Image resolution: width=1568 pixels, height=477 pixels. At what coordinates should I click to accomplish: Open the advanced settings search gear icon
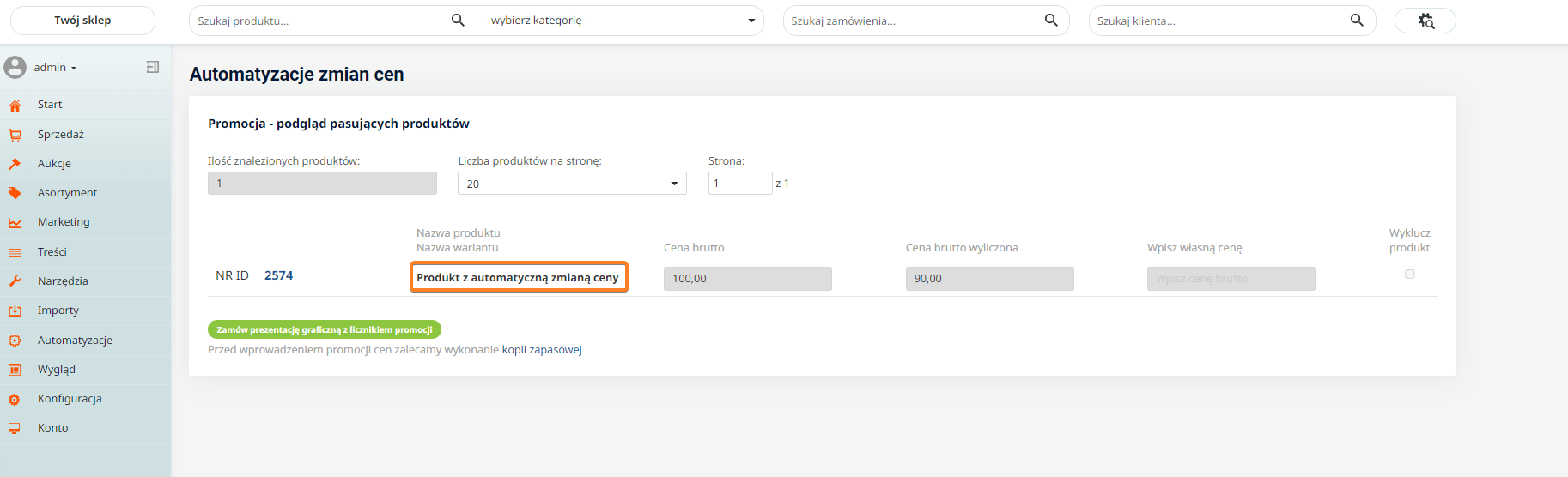click(1425, 21)
